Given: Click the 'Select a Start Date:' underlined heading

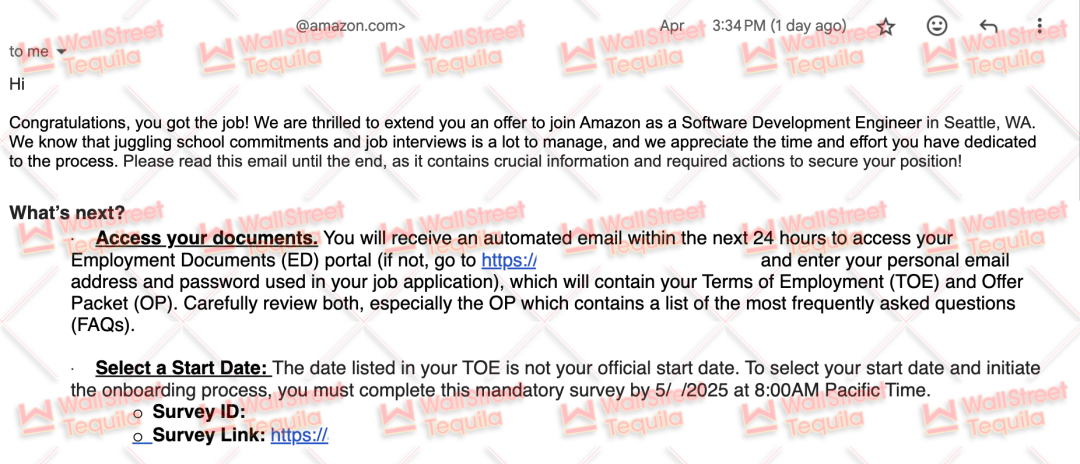Looking at the screenshot, I should pyautogui.click(x=182, y=368).
